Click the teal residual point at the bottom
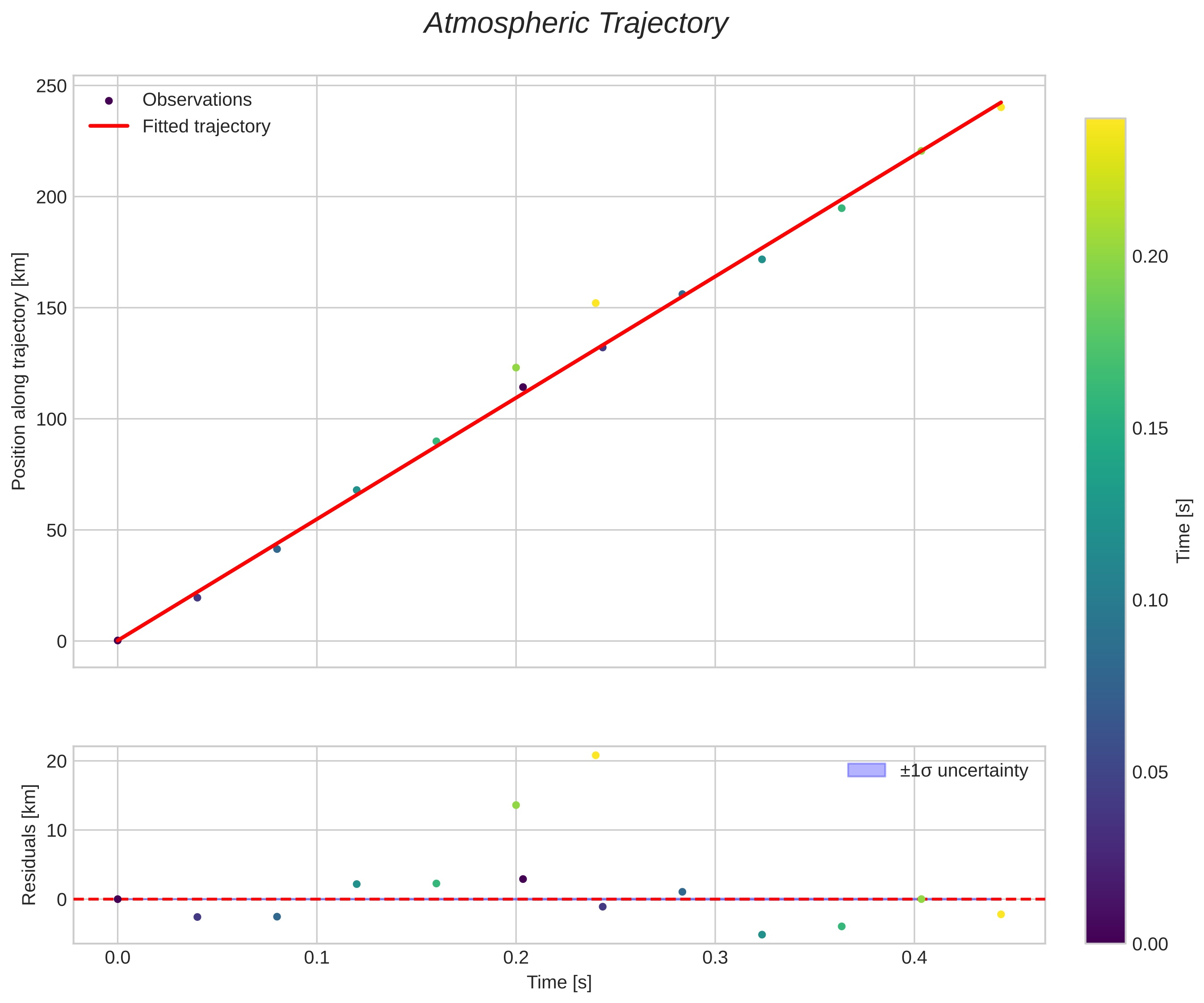 [762, 935]
